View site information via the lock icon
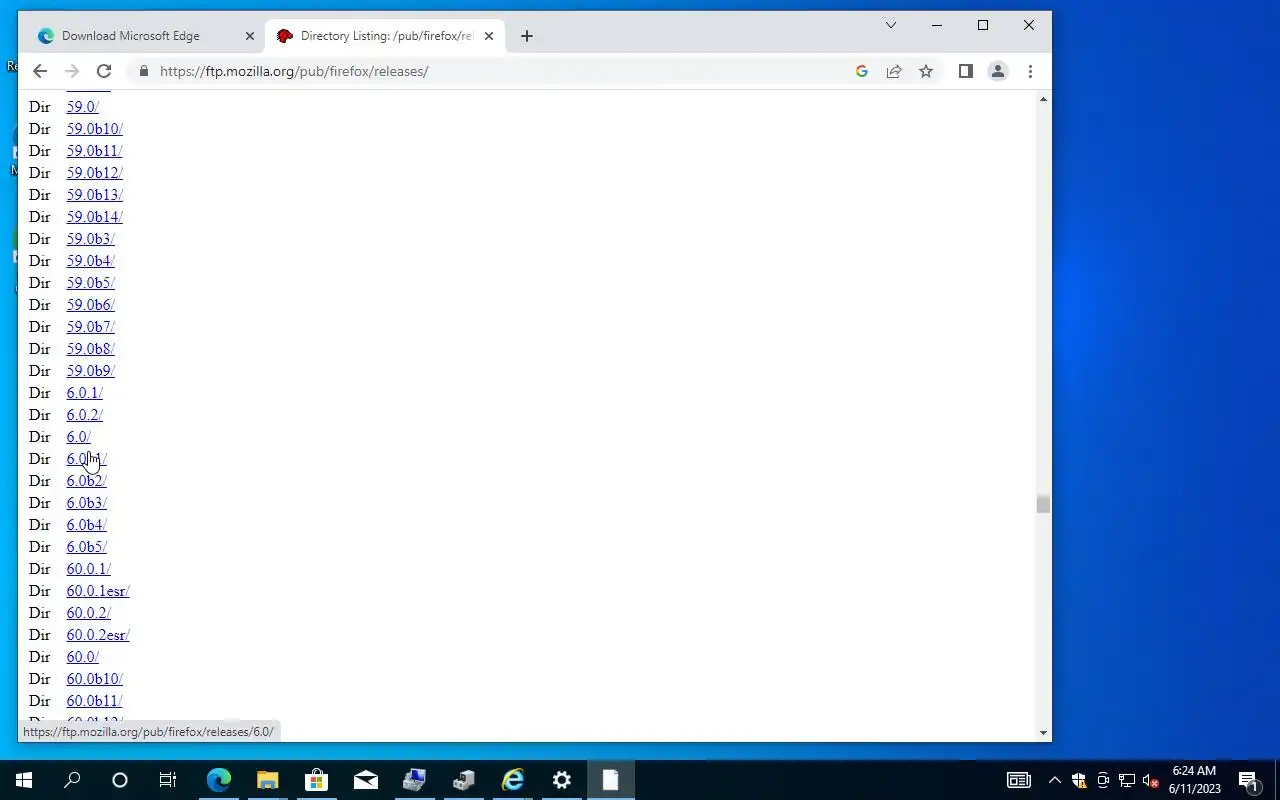The height and width of the screenshot is (800, 1280). point(144,71)
